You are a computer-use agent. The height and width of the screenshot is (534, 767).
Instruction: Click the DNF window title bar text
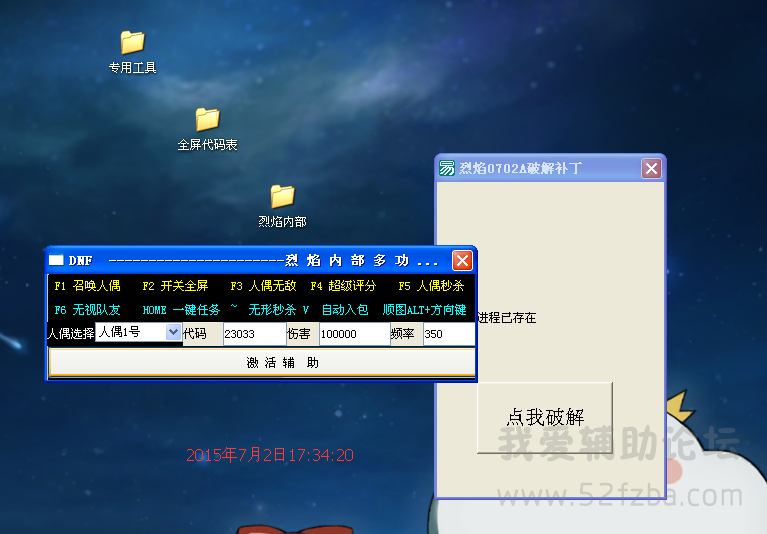coord(253,260)
